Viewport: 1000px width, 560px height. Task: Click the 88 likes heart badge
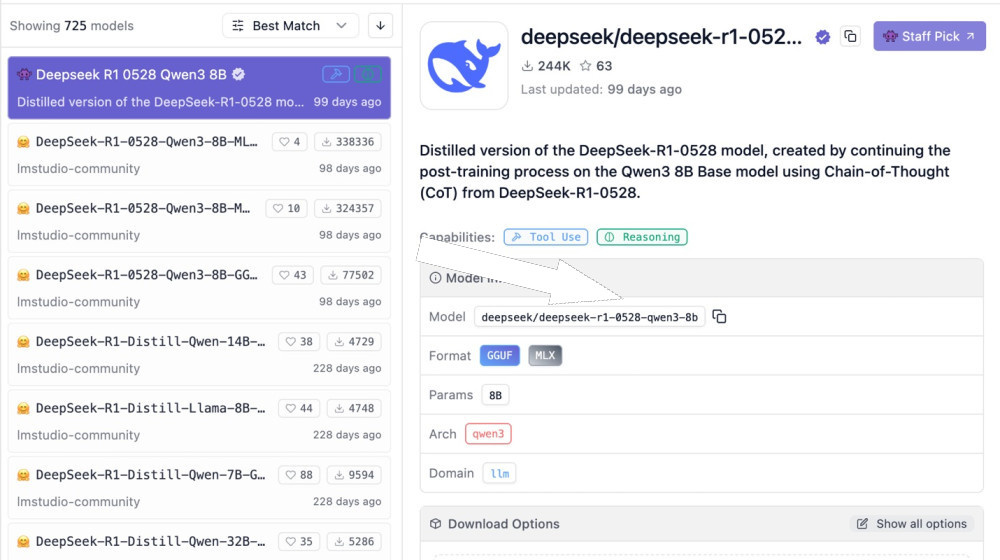pyautogui.click(x=299, y=475)
